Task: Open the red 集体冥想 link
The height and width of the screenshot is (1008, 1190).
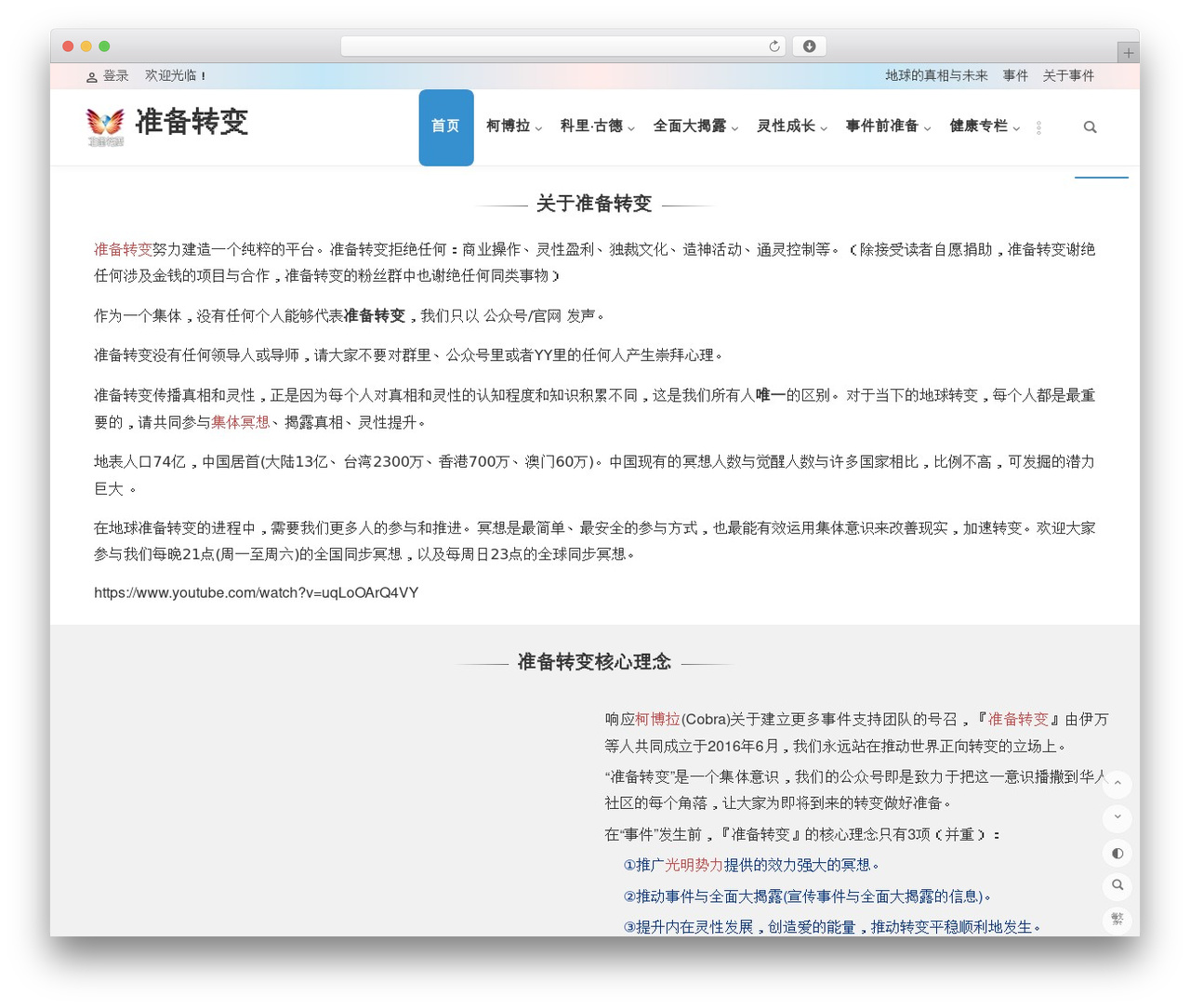Action: point(240,422)
